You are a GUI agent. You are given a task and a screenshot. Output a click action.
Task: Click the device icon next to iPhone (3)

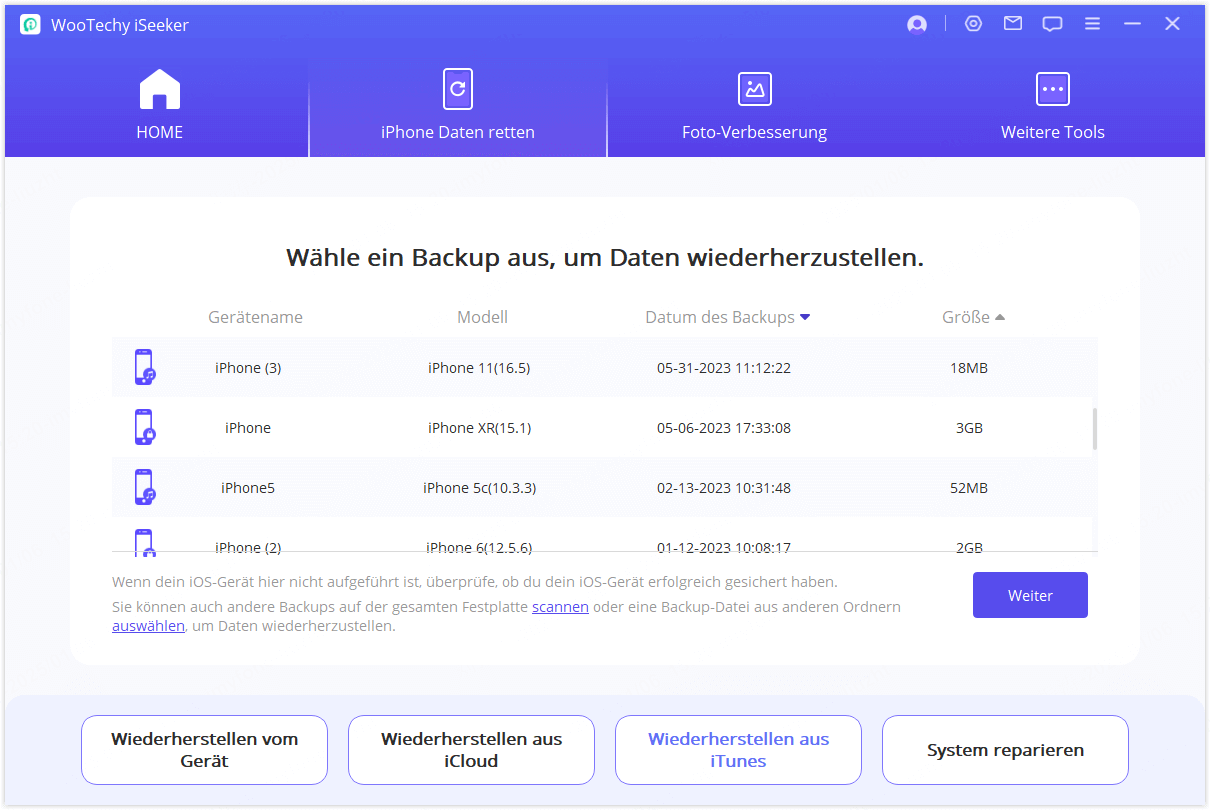pos(145,367)
